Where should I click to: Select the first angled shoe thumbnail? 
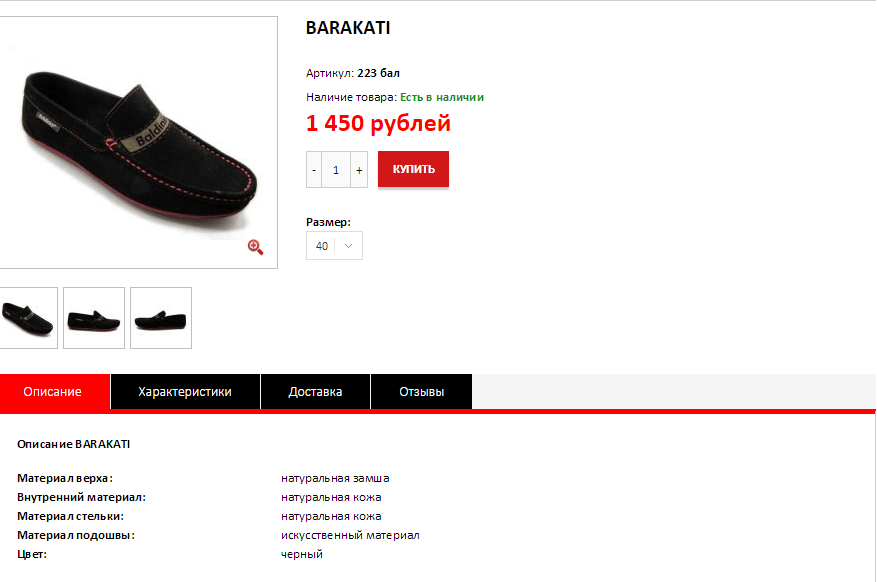tap(27, 318)
